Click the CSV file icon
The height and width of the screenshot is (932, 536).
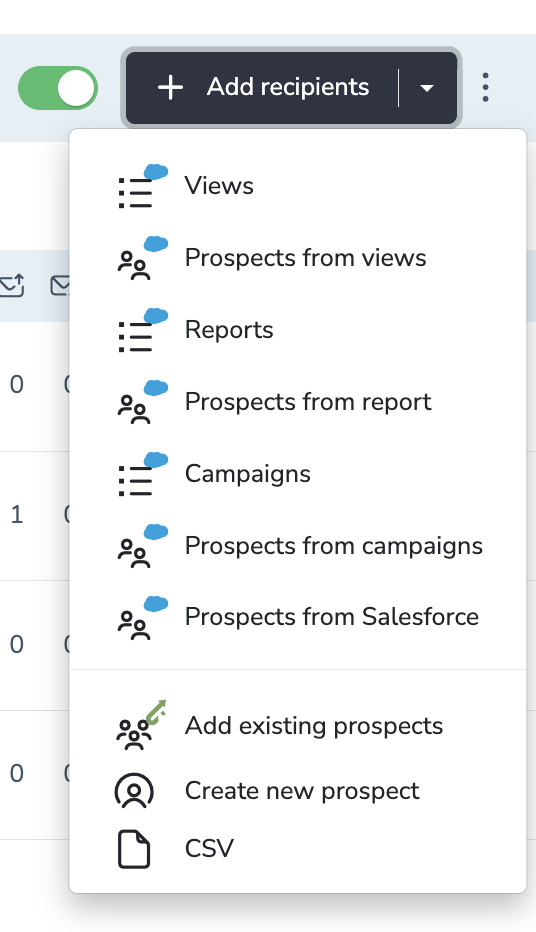click(134, 849)
